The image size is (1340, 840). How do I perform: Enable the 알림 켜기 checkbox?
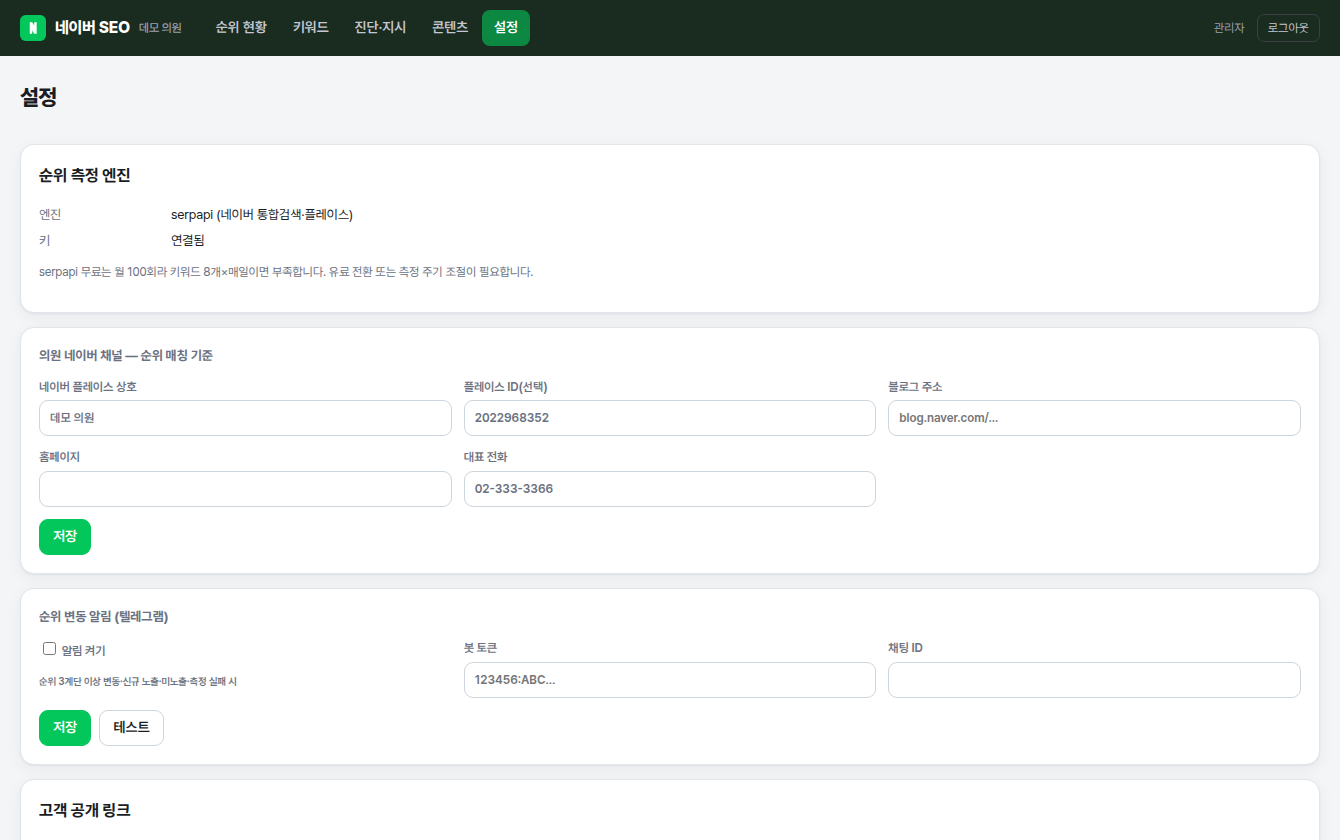[49, 649]
